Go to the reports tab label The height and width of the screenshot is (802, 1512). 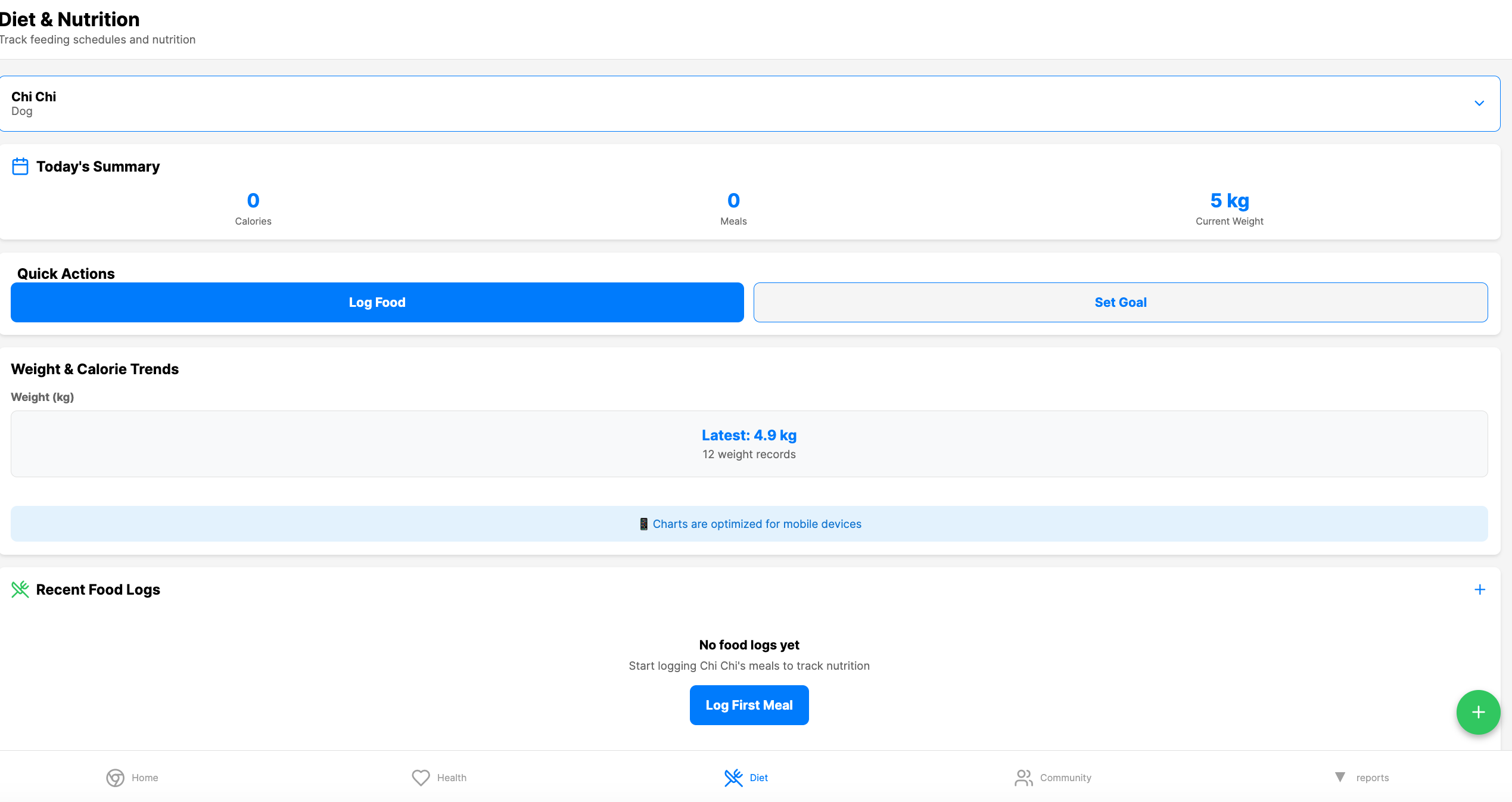pyautogui.click(x=1372, y=778)
